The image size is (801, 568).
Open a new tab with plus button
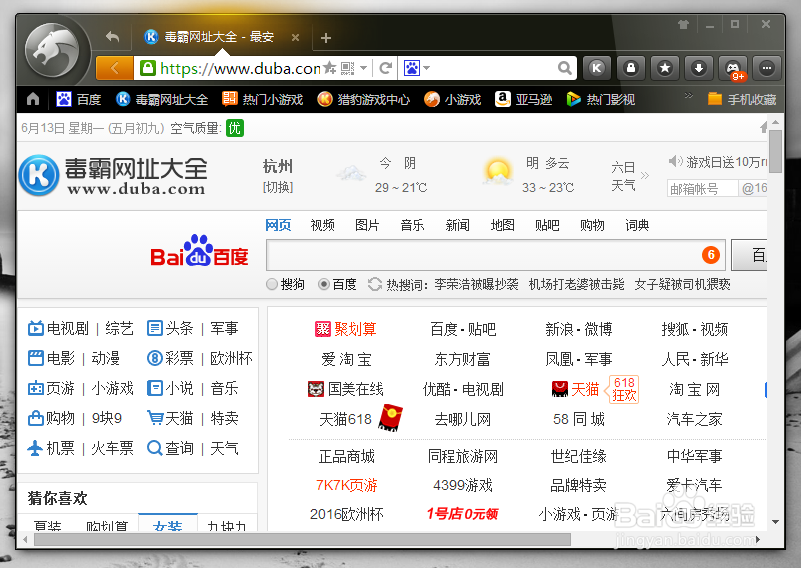coord(326,38)
